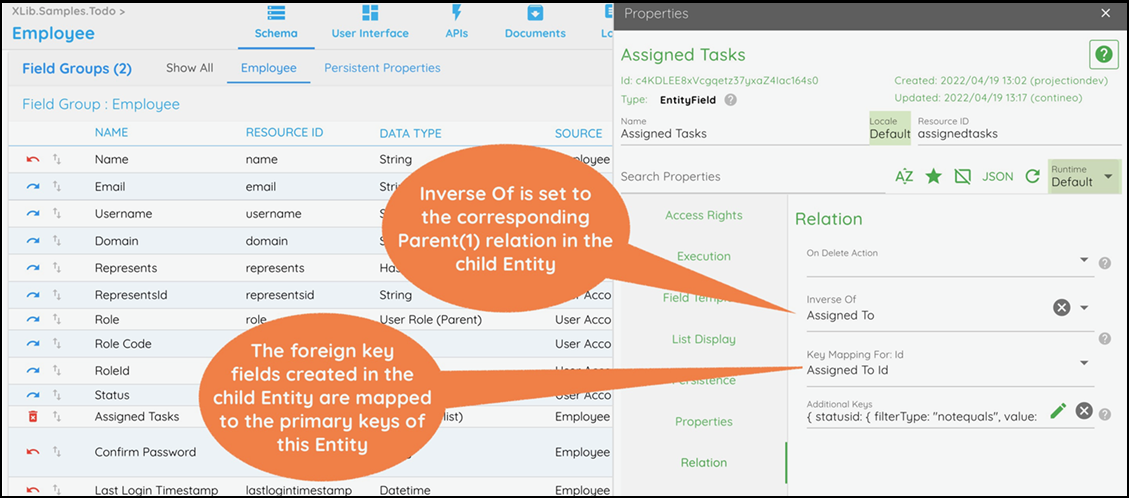The height and width of the screenshot is (498, 1129).
Task: Sort properties alphabetically with AZ icon
Action: point(904,176)
